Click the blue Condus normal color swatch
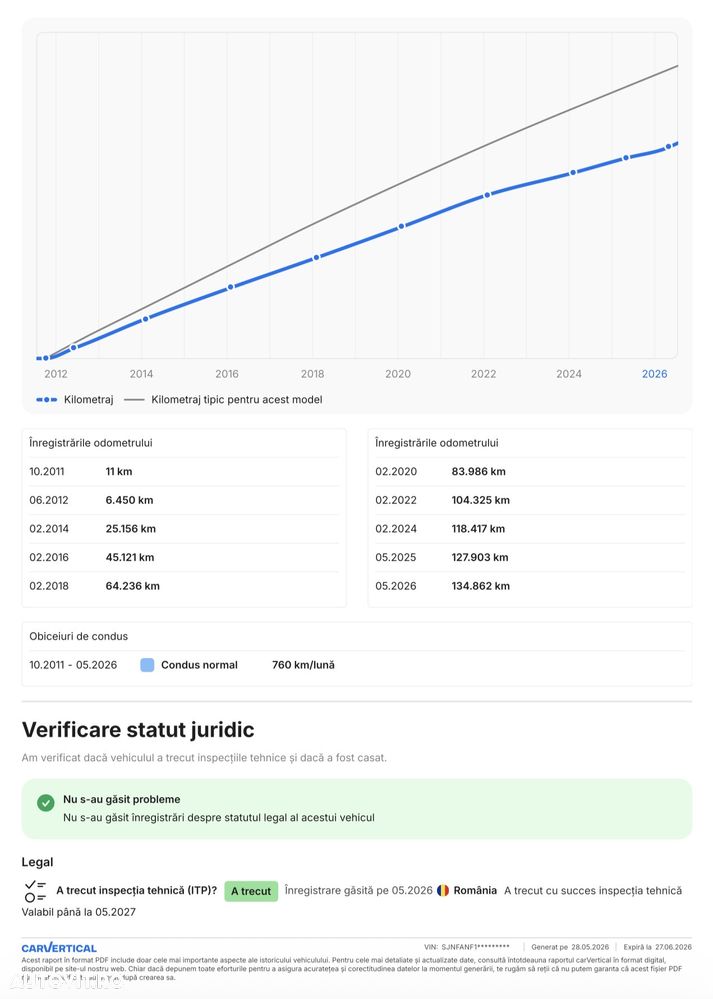Viewport: 713px width, 999px height. [x=147, y=665]
